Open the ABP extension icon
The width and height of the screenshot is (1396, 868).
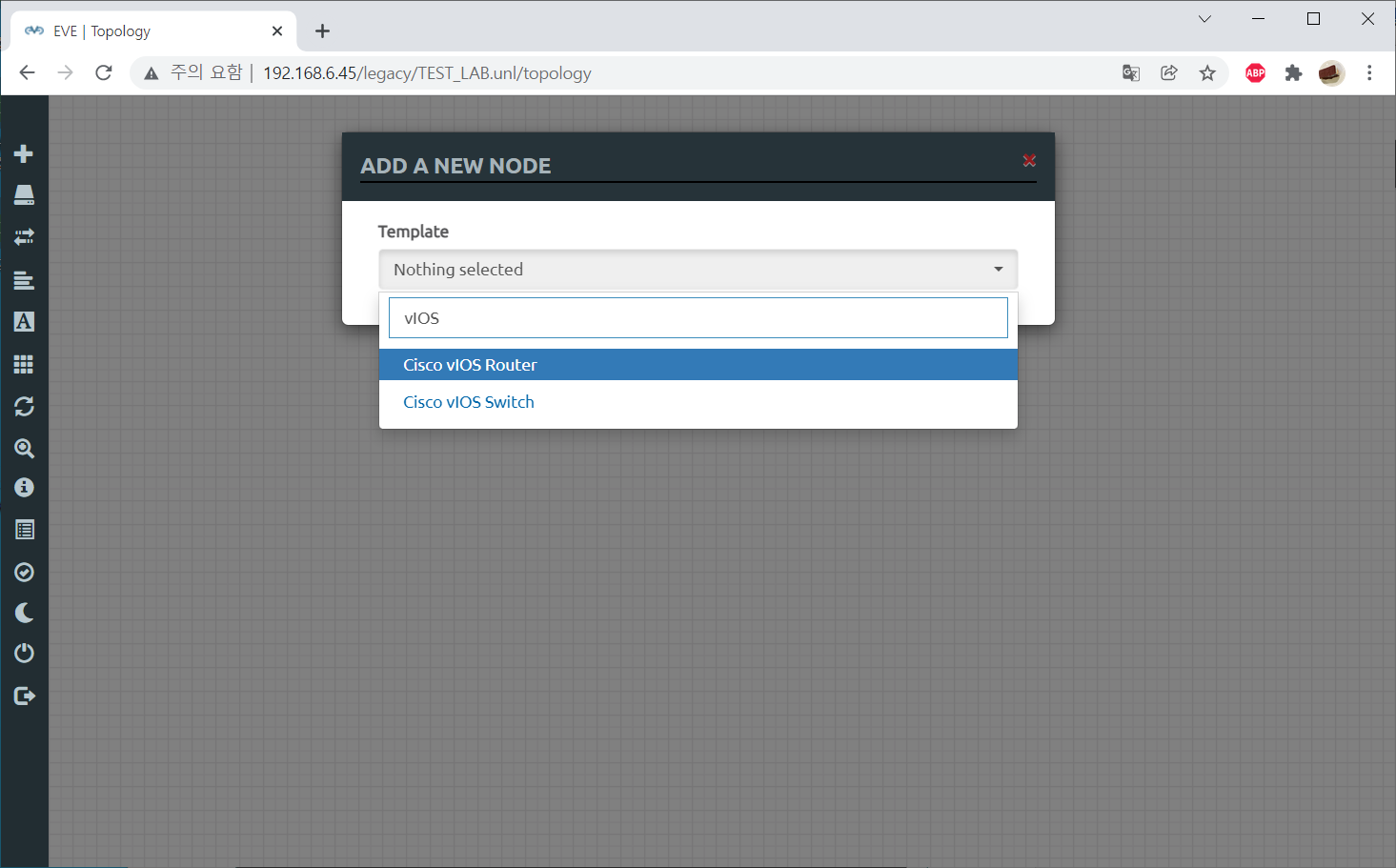(x=1256, y=73)
